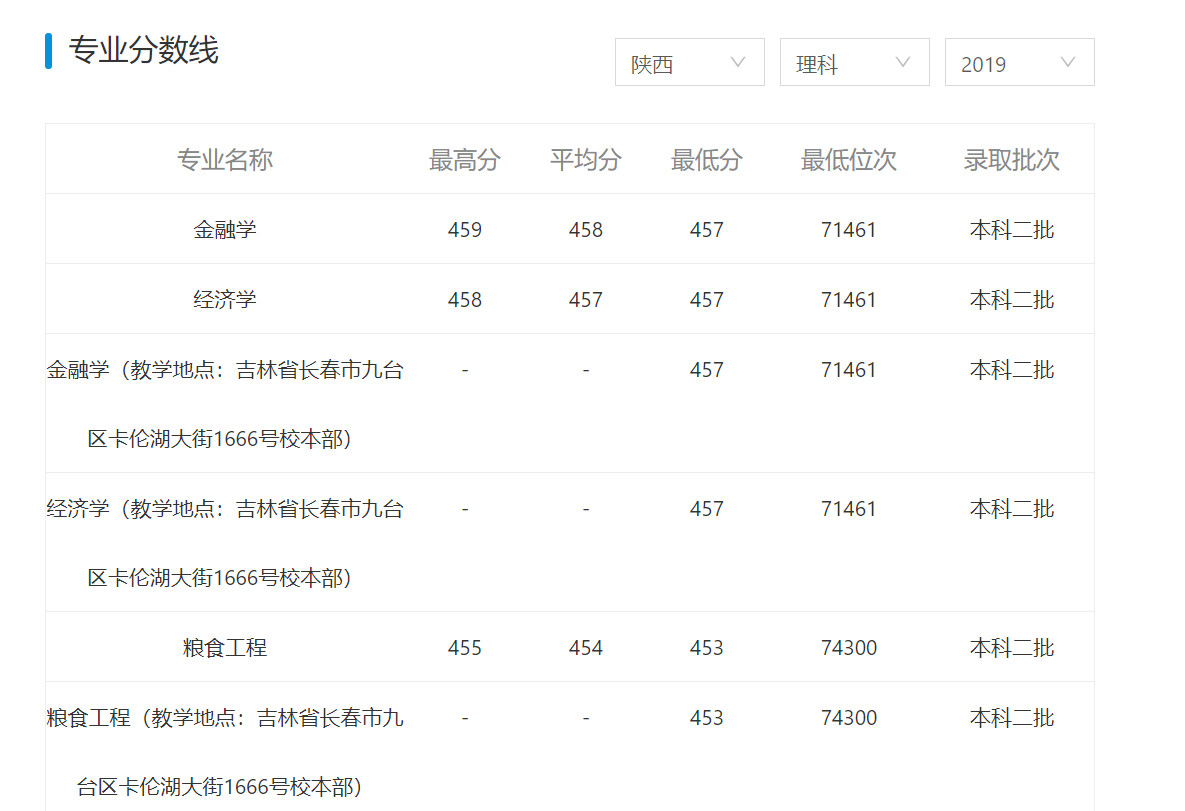Image resolution: width=1185 pixels, height=811 pixels.
Task: Open the 陕西 province dropdown
Action: click(x=689, y=62)
